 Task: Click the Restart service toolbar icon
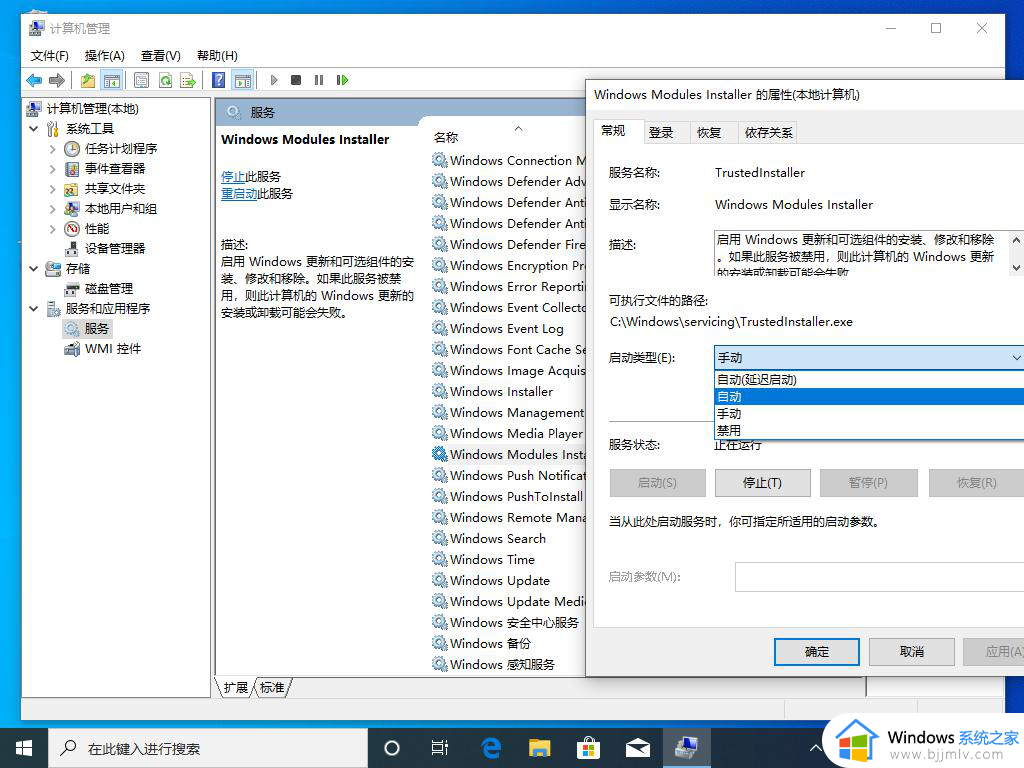[342, 80]
